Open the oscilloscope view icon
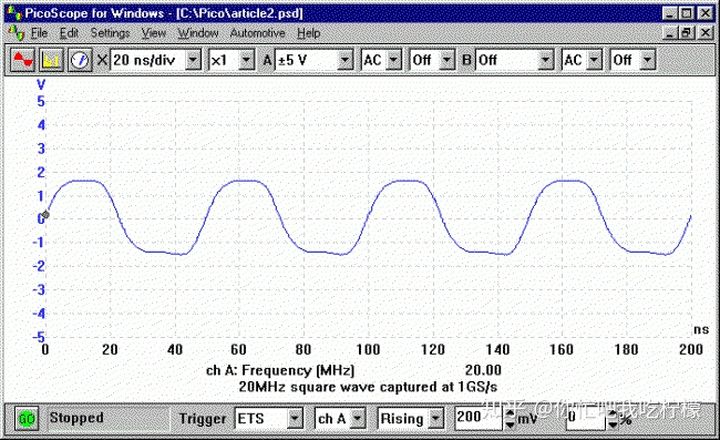This screenshot has height=440, width=720. point(22,60)
